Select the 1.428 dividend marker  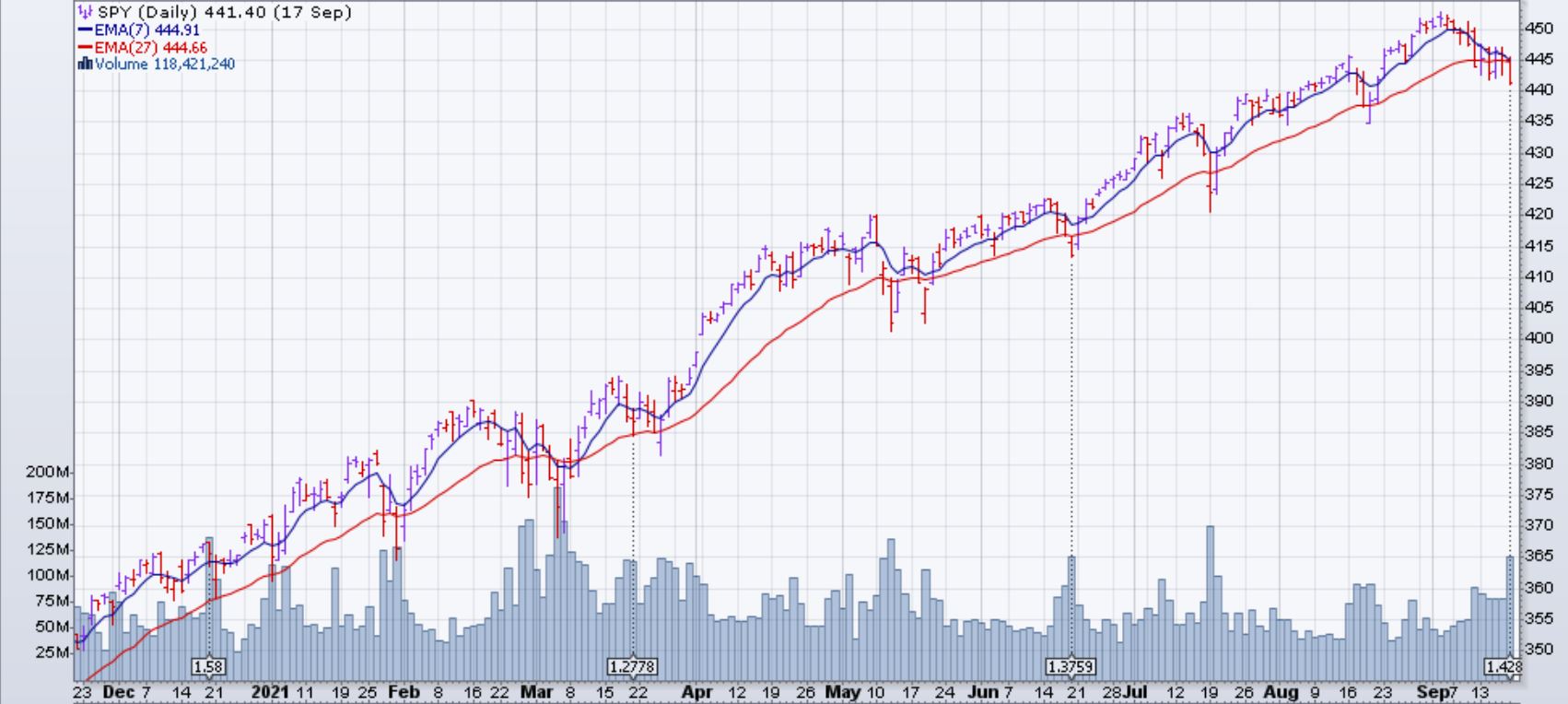click(x=1502, y=666)
